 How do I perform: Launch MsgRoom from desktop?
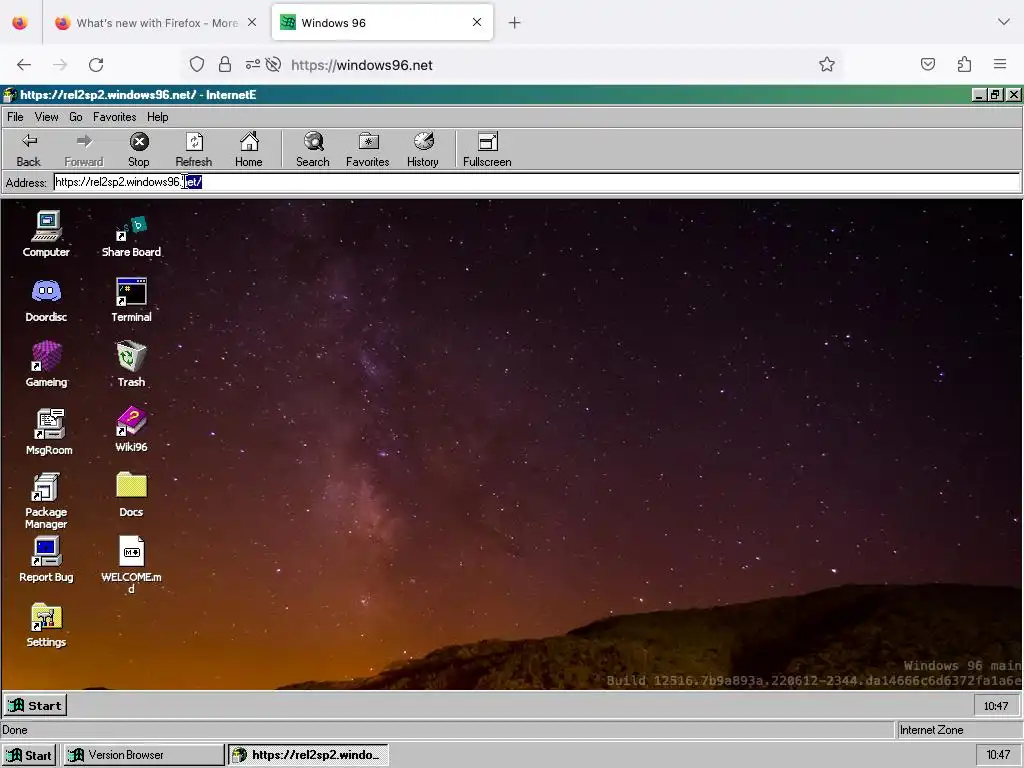(49, 431)
